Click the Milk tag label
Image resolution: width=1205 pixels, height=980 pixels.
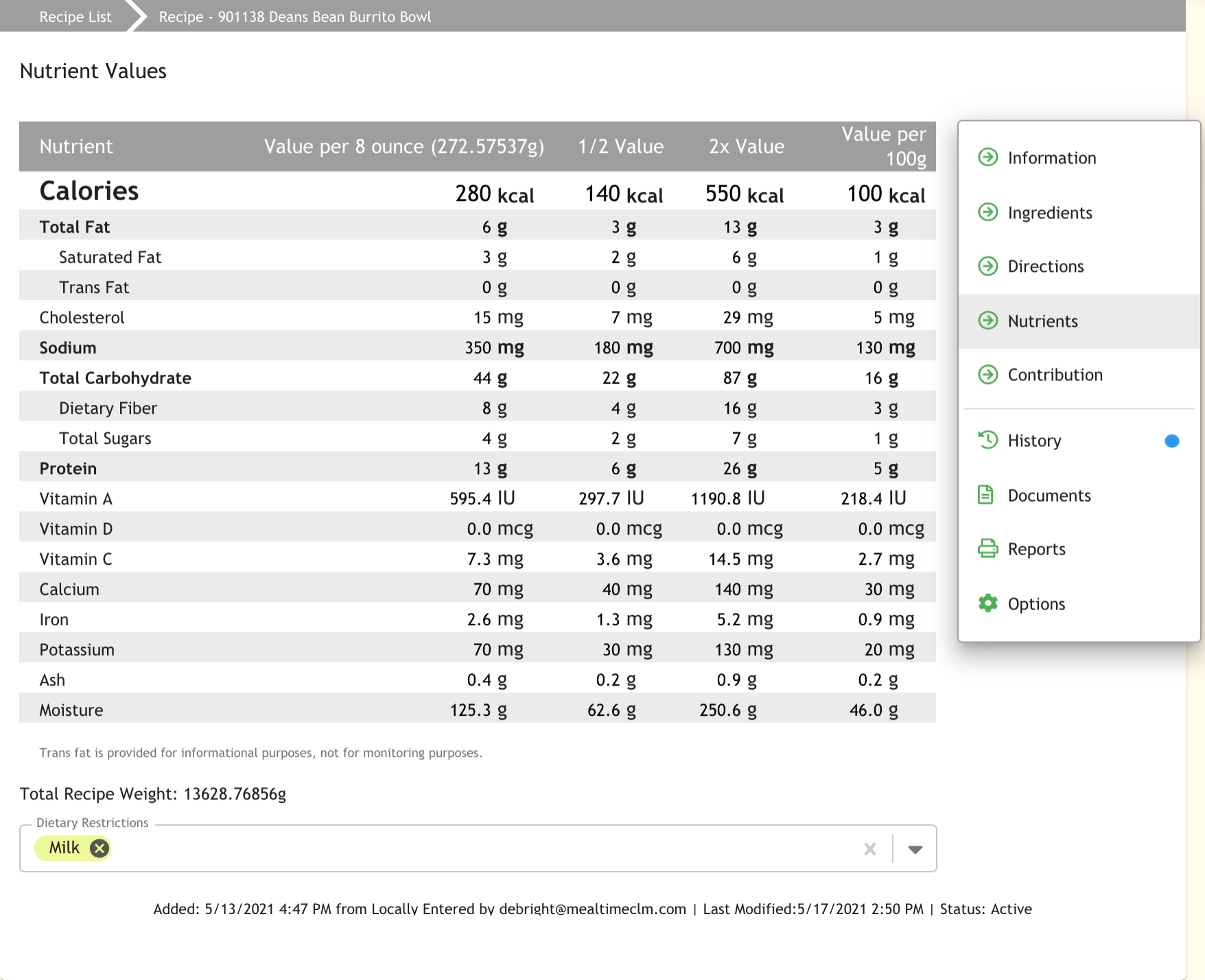(65, 848)
